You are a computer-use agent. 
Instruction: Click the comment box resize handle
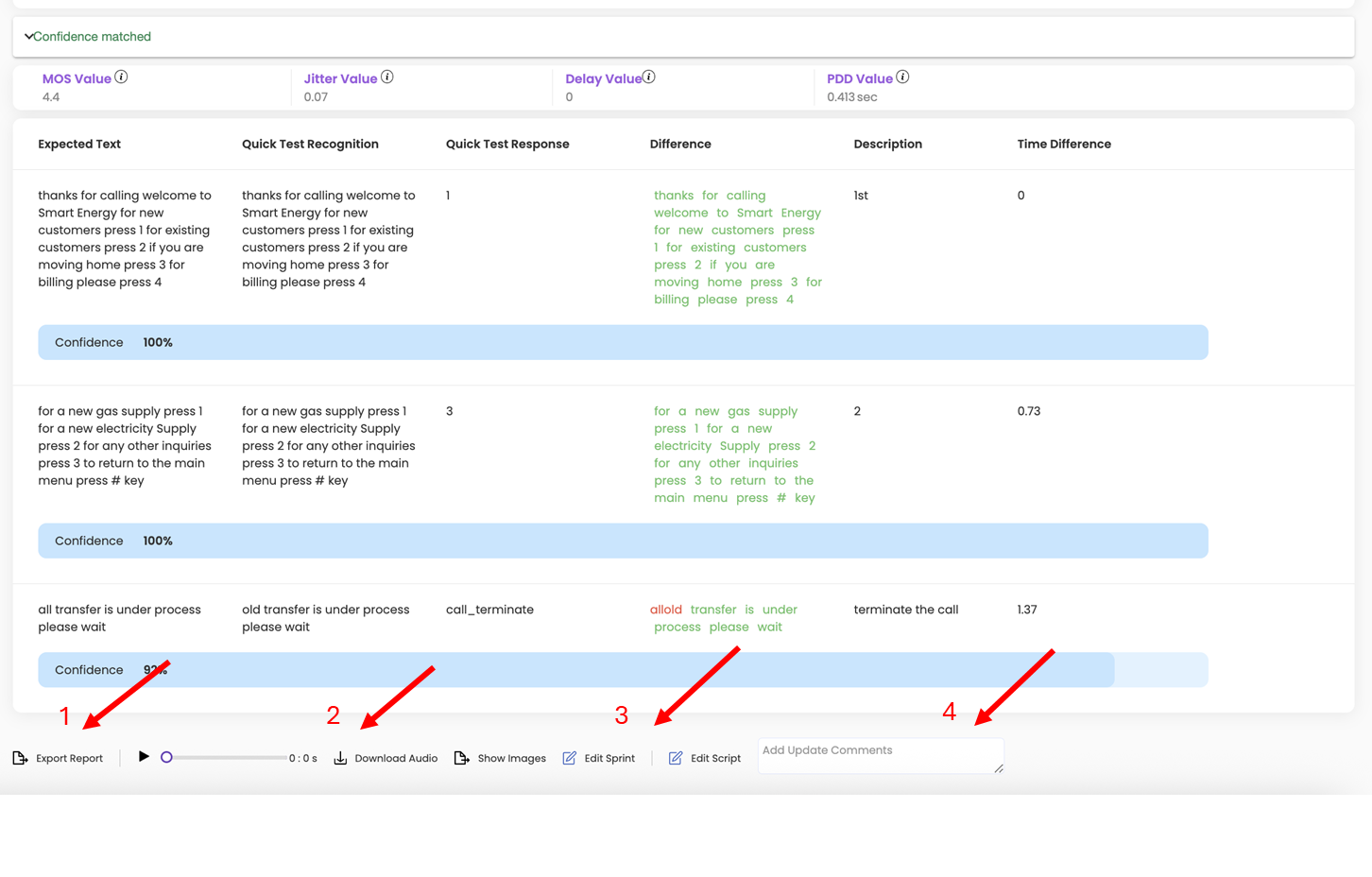[999, 769]
